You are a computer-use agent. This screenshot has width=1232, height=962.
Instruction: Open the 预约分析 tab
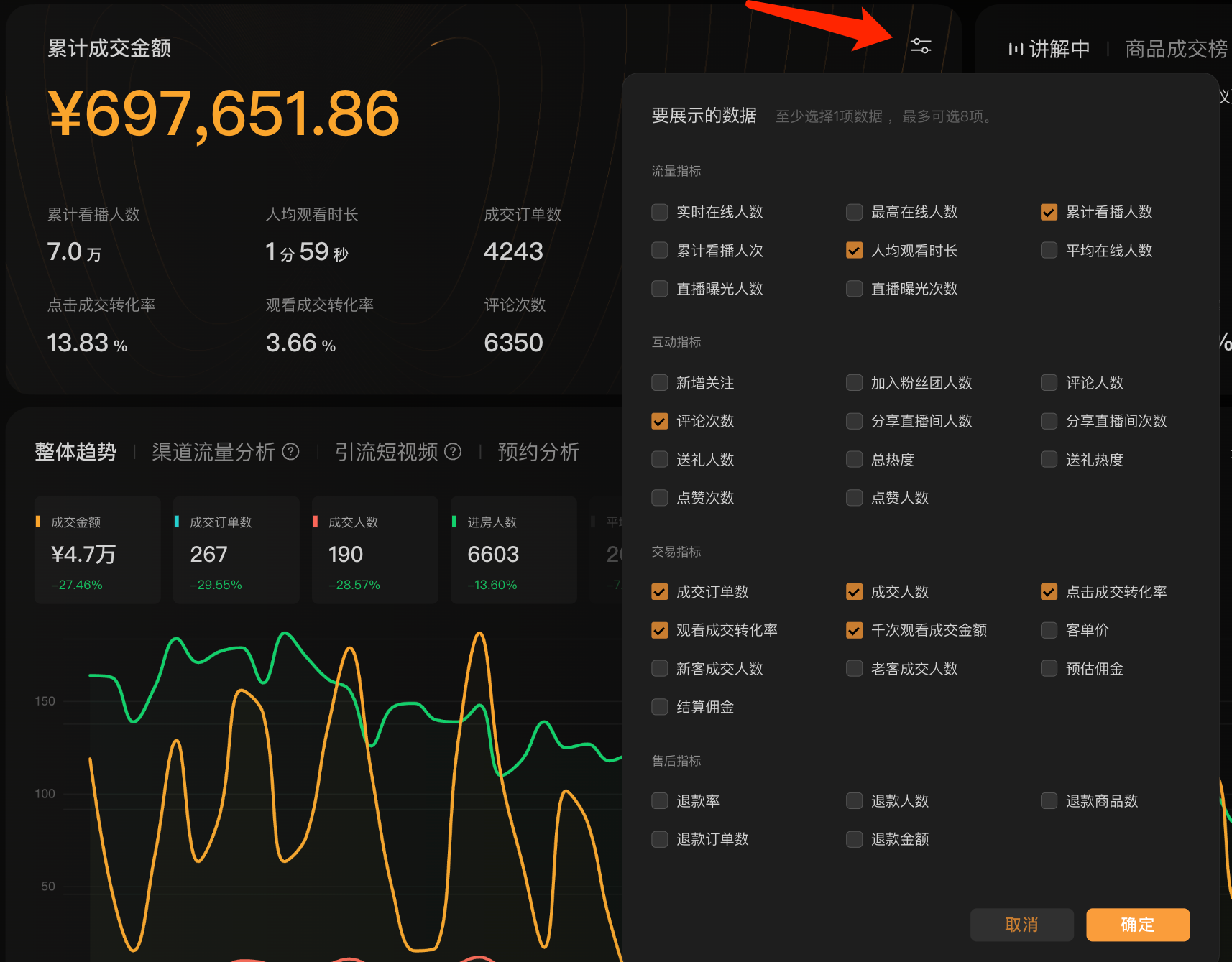tap(538, 452)
